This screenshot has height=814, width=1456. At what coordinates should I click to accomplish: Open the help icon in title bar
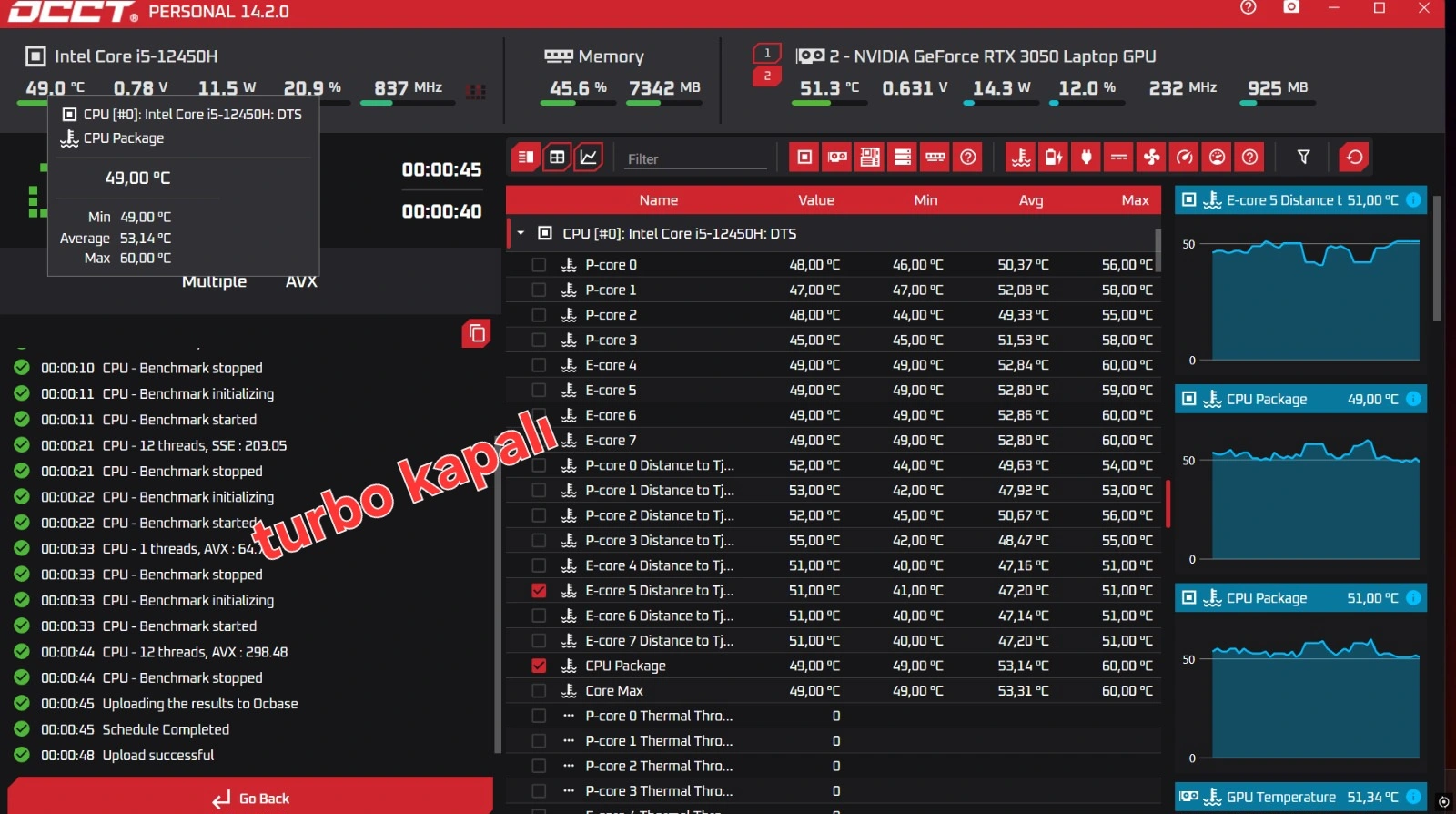click(x=1249, y=7)
